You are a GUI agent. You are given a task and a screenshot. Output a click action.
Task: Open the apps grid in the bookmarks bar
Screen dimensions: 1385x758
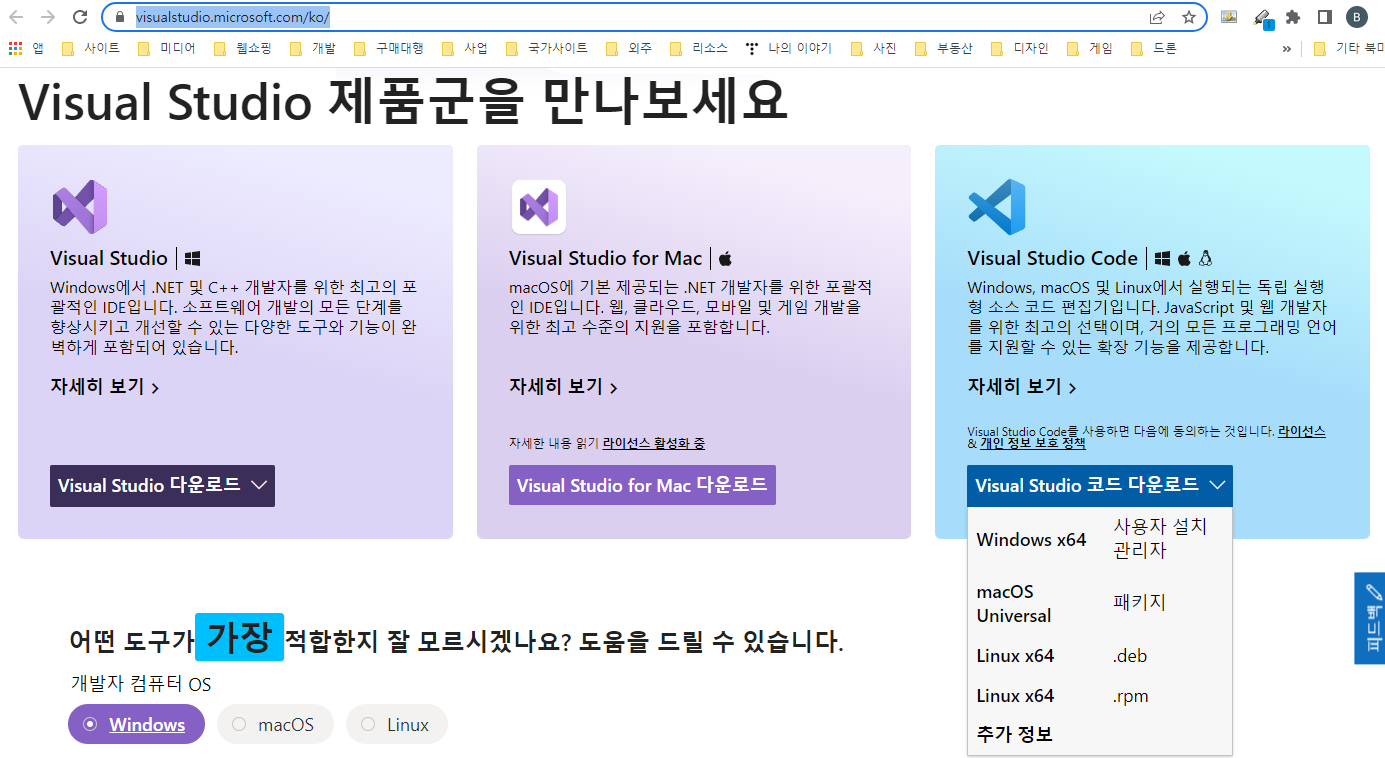point(27,48)
